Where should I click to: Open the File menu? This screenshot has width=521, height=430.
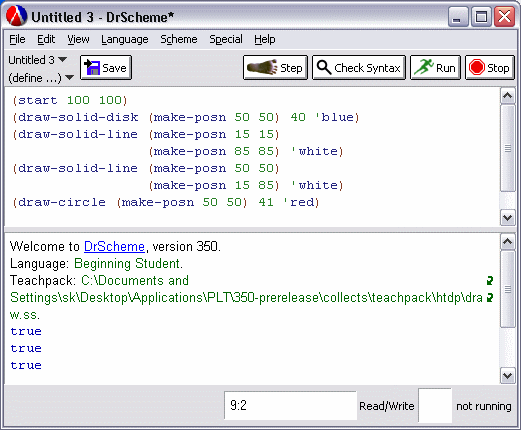pos(17,39)
